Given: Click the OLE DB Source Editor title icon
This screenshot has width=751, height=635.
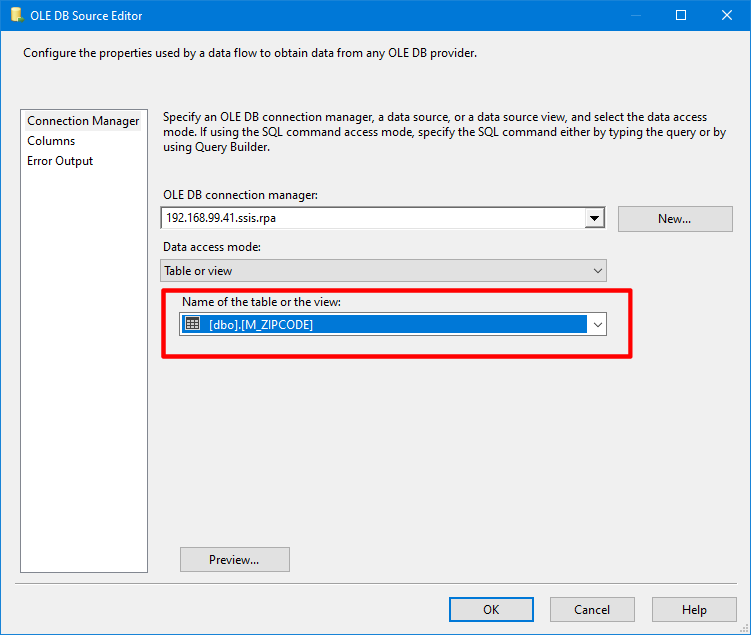Looking at the screenshot, I should click(17, 15).
